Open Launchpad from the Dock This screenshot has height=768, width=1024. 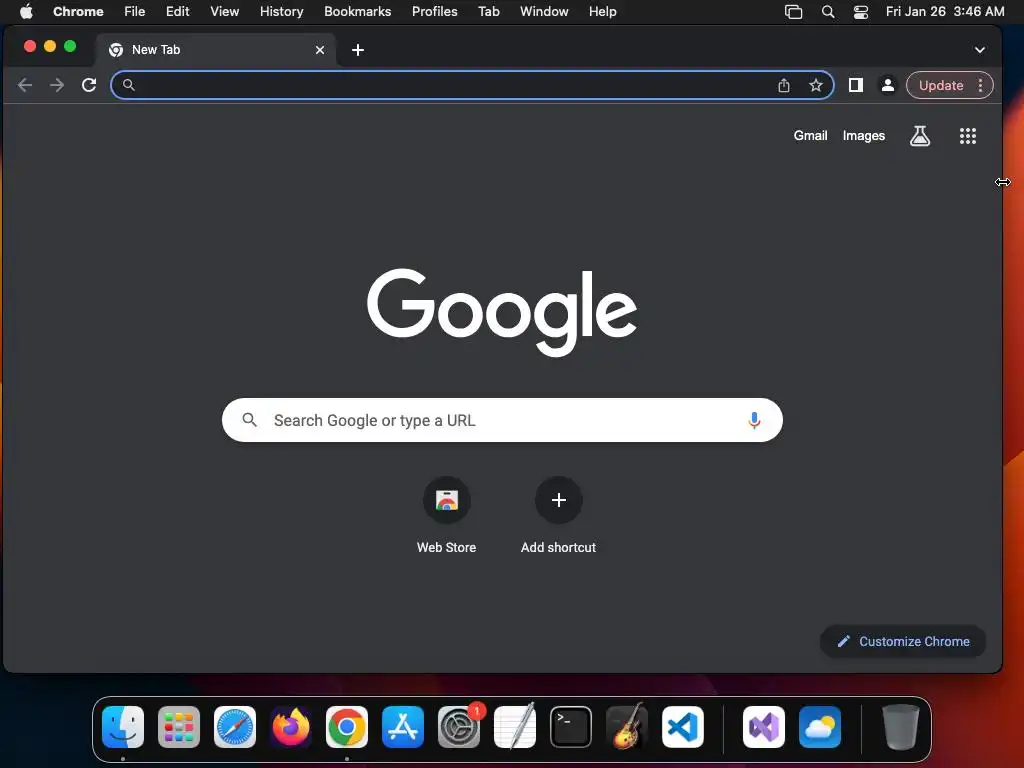point(179,727)
